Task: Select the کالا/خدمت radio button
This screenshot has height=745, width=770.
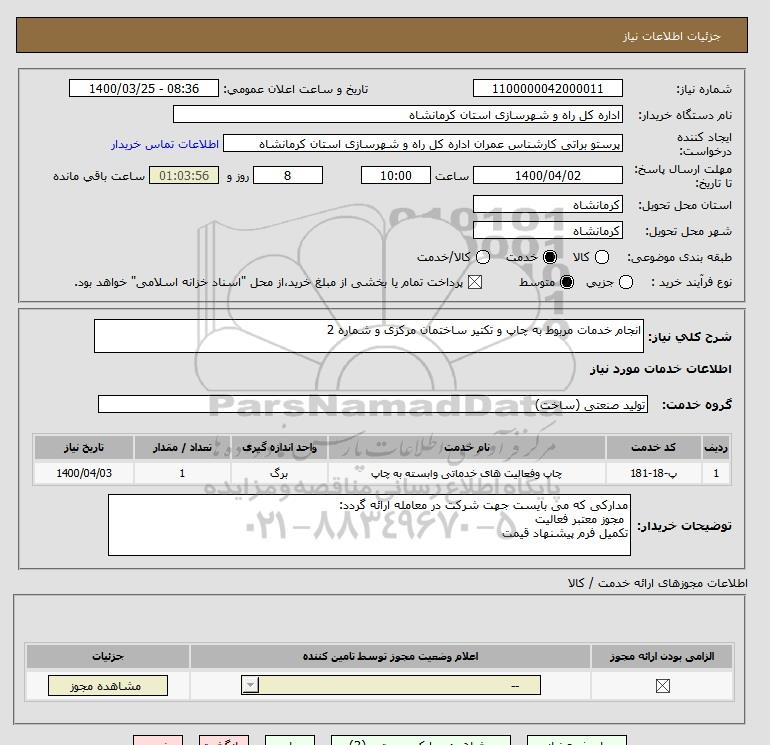Action: click(x=483, y=257)
